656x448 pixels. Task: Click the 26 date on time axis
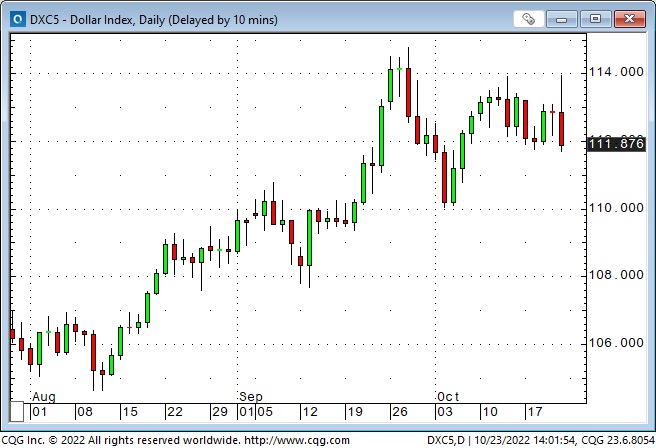coord(400,412)
